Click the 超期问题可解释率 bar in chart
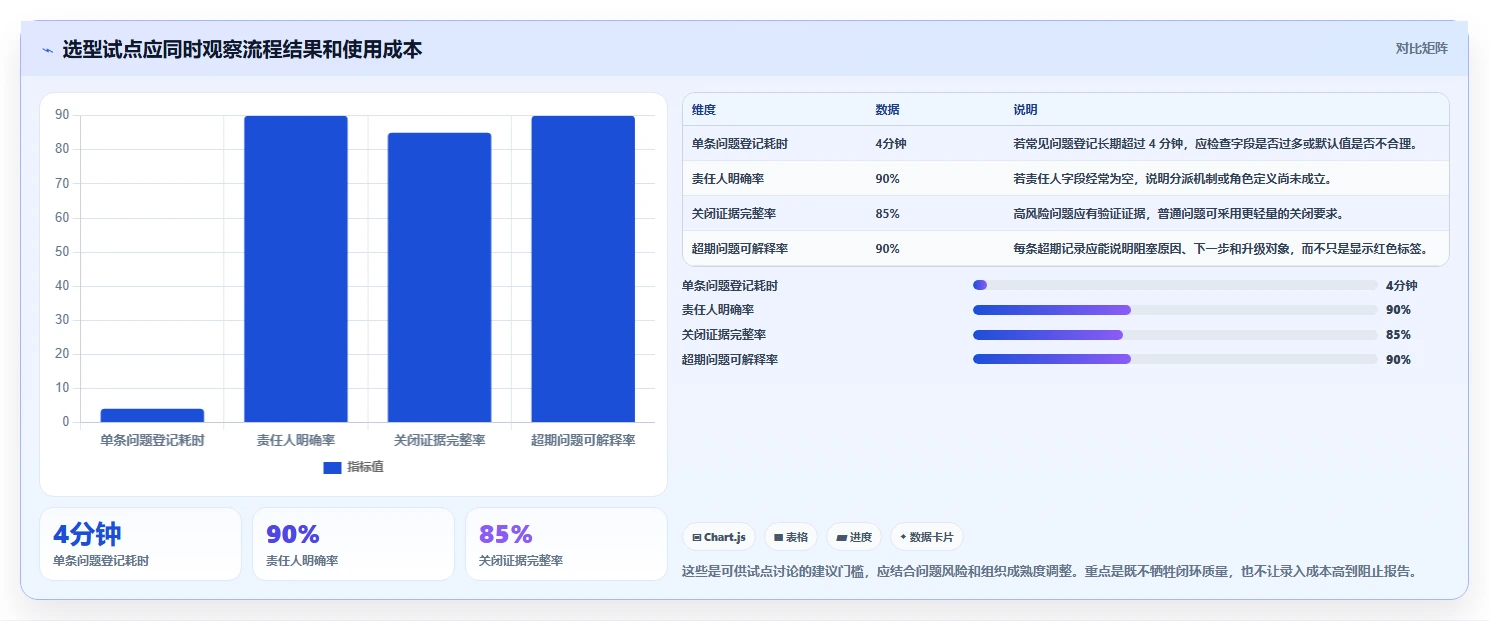Image resolution: width=1489 pixels, height=621 pixels. (x=583, y=269)
